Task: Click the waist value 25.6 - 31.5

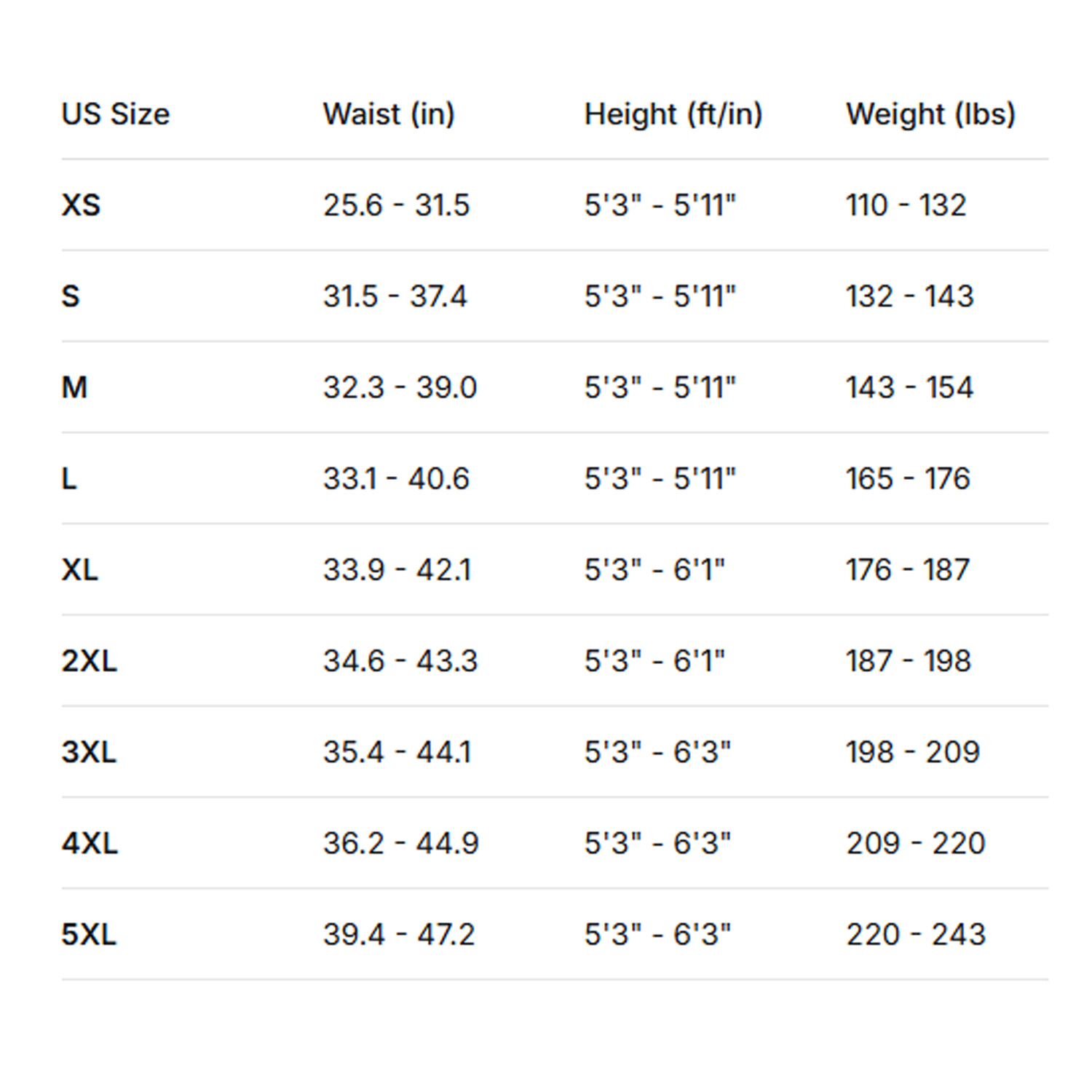Action: click(397, 205)
